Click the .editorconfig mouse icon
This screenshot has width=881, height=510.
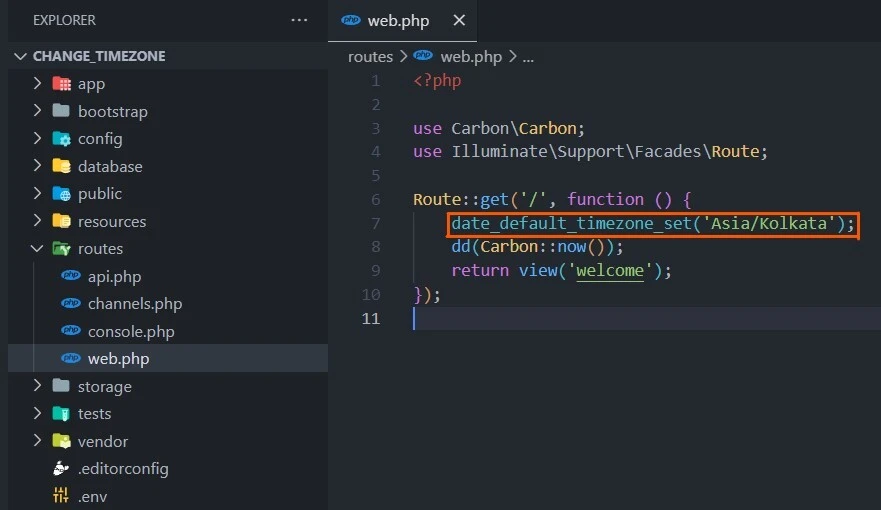[x=61, y=468]
